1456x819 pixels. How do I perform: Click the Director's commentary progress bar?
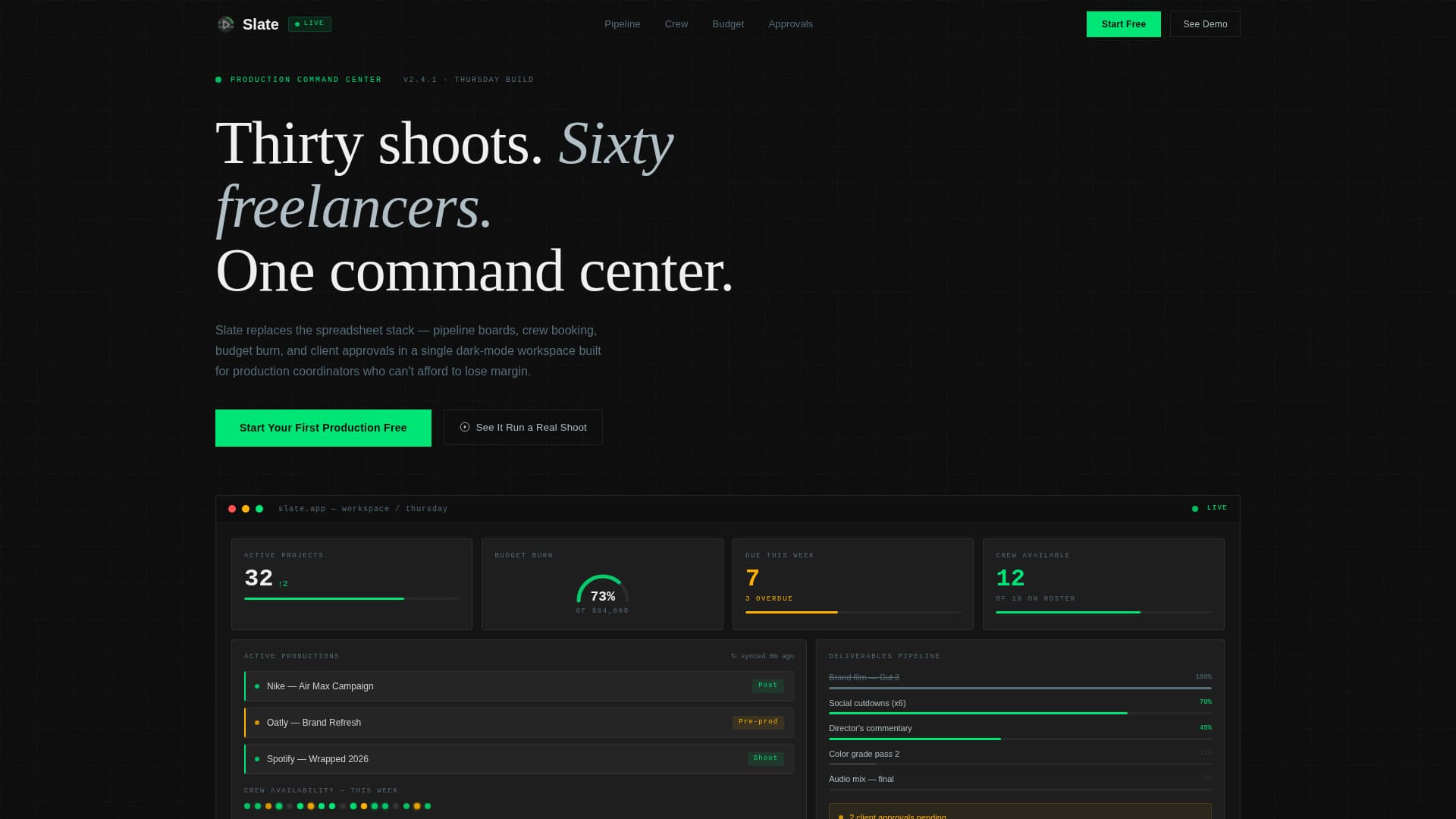1020,739
